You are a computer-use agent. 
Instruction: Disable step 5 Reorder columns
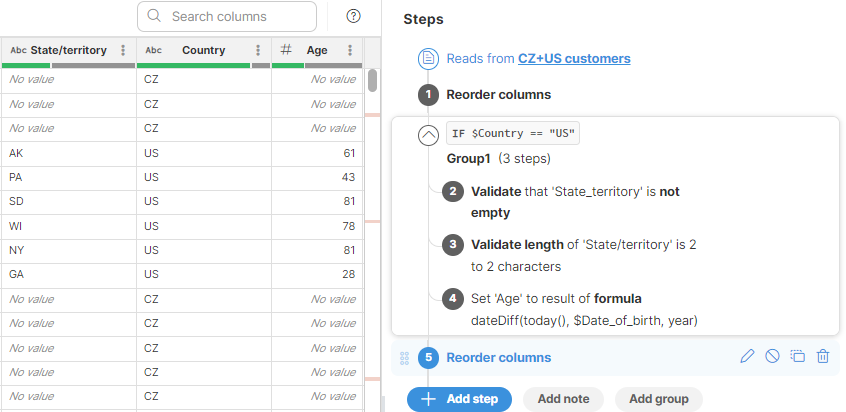tap(772, 356)
